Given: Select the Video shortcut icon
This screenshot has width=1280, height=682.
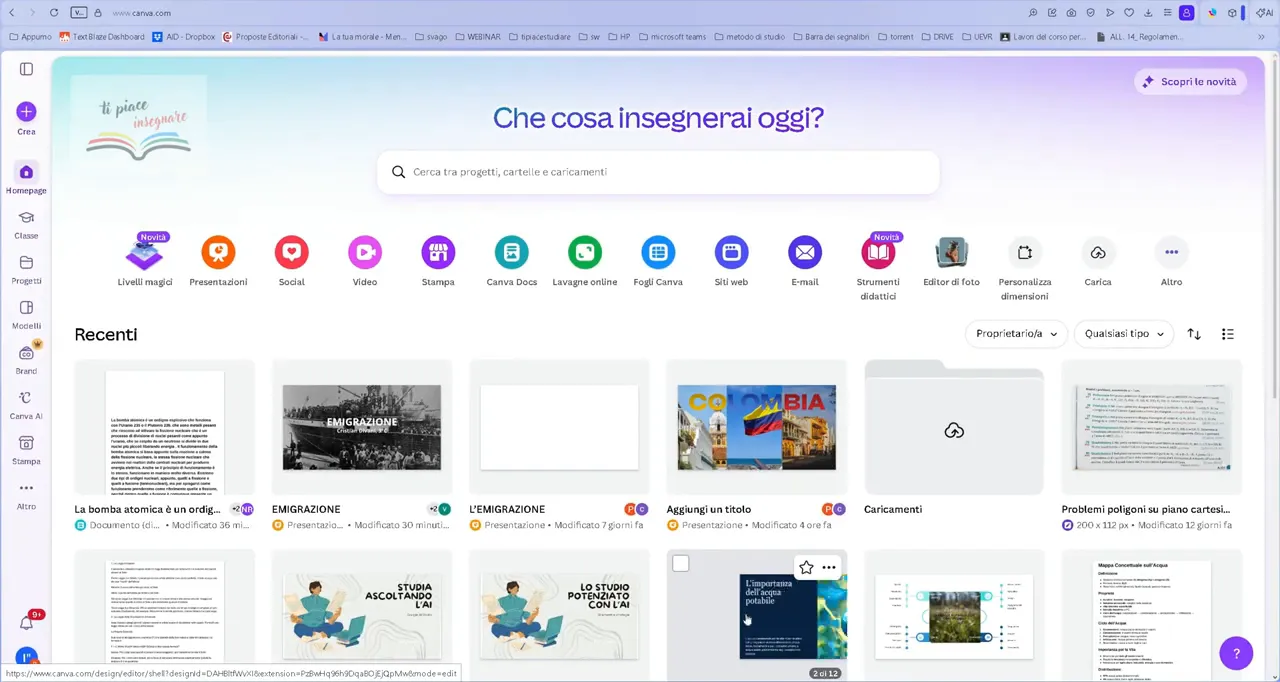Looking at the screenshot, I should tap(365, 253).
